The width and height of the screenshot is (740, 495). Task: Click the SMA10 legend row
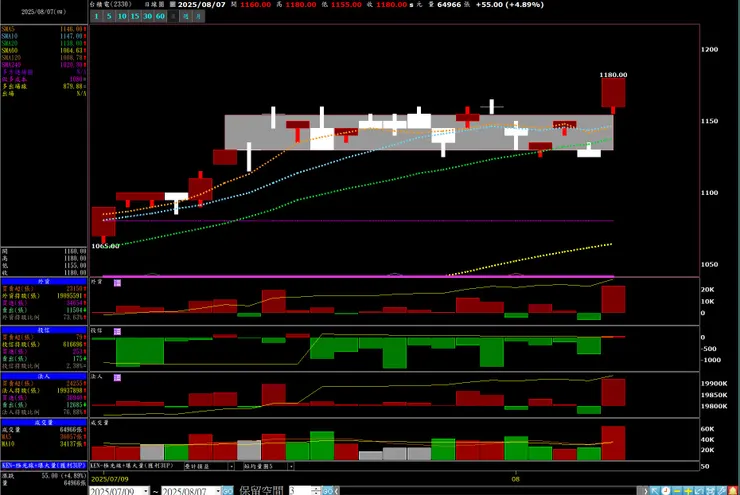coord(44,36)
